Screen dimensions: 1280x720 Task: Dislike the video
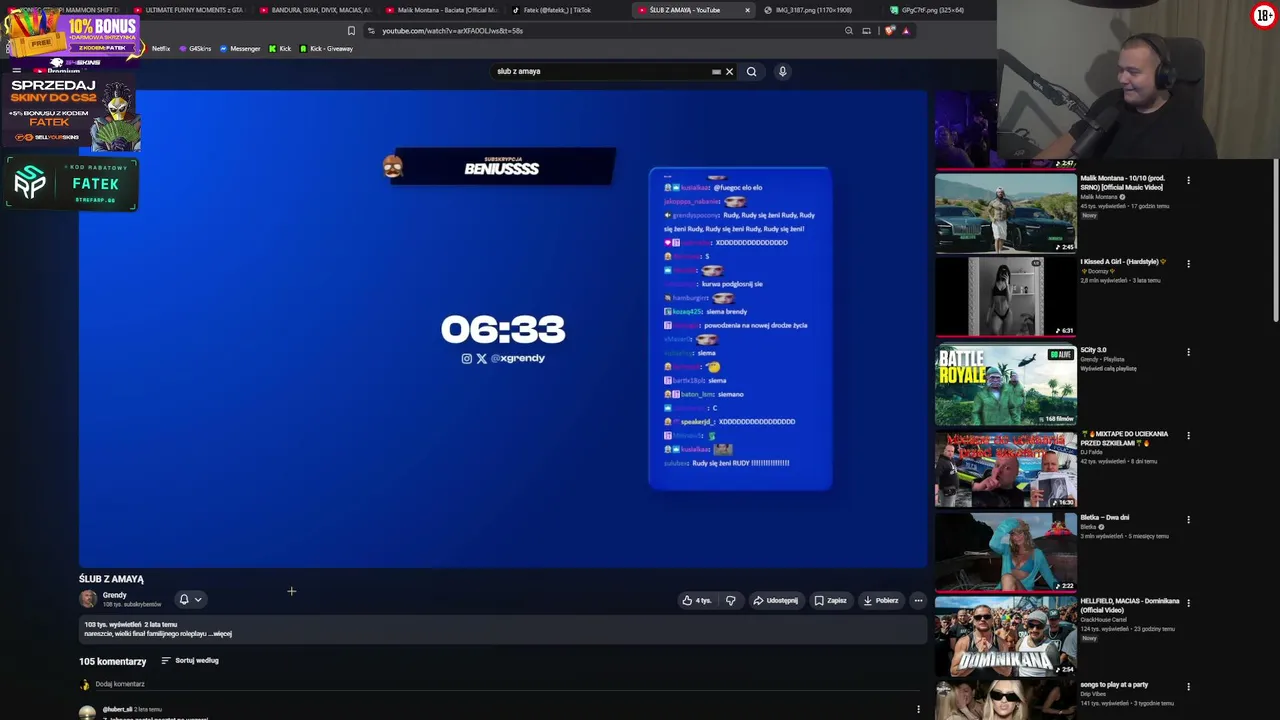click(730, 601)
